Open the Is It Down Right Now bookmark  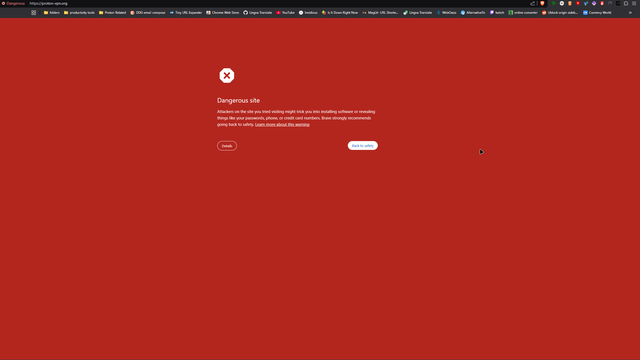pyautogui.click(x=340, y=13)
